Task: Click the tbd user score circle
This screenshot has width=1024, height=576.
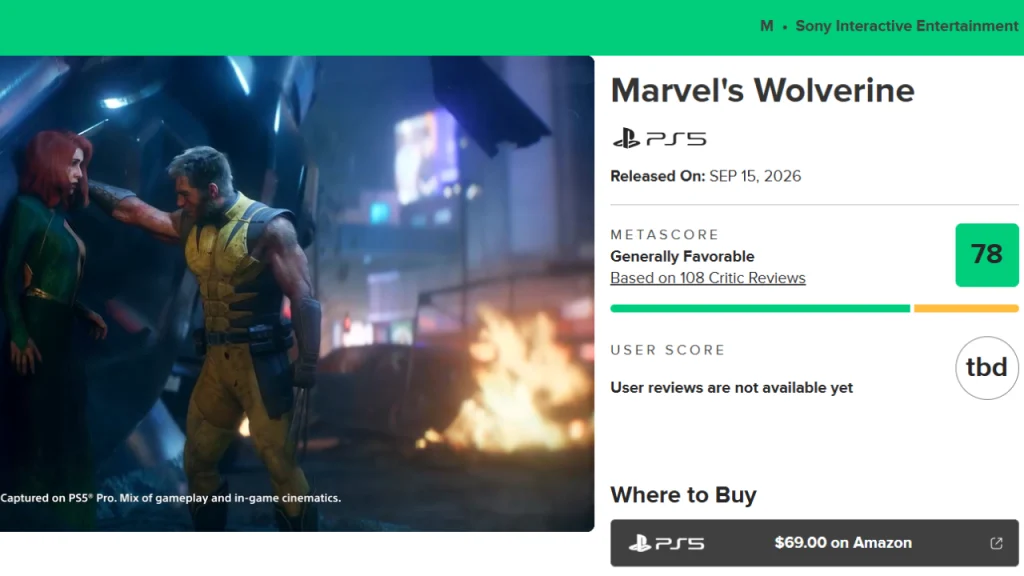Action: click(x=987, y=368)
